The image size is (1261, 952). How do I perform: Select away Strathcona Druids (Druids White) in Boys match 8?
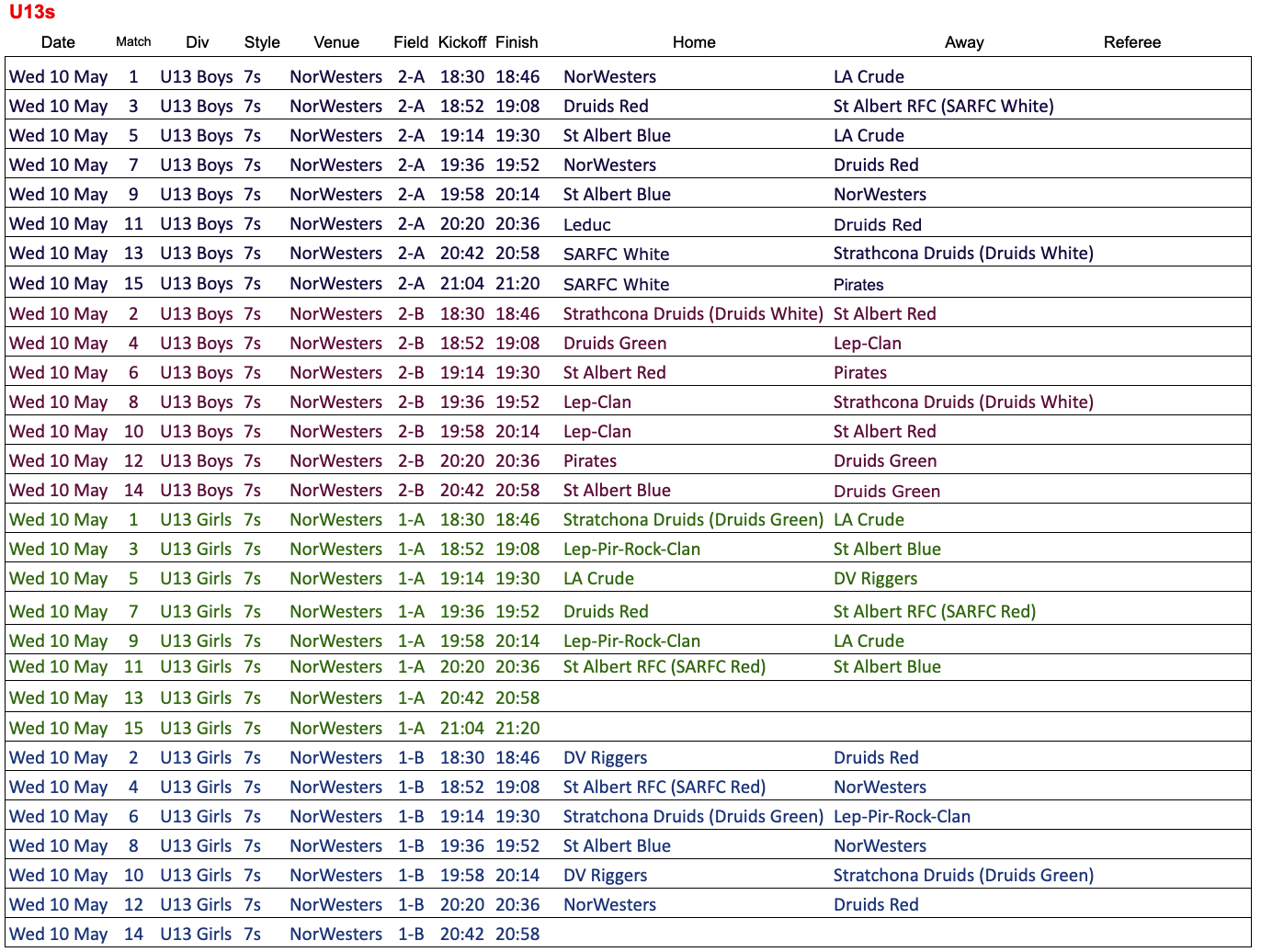[x=963, y=402]
